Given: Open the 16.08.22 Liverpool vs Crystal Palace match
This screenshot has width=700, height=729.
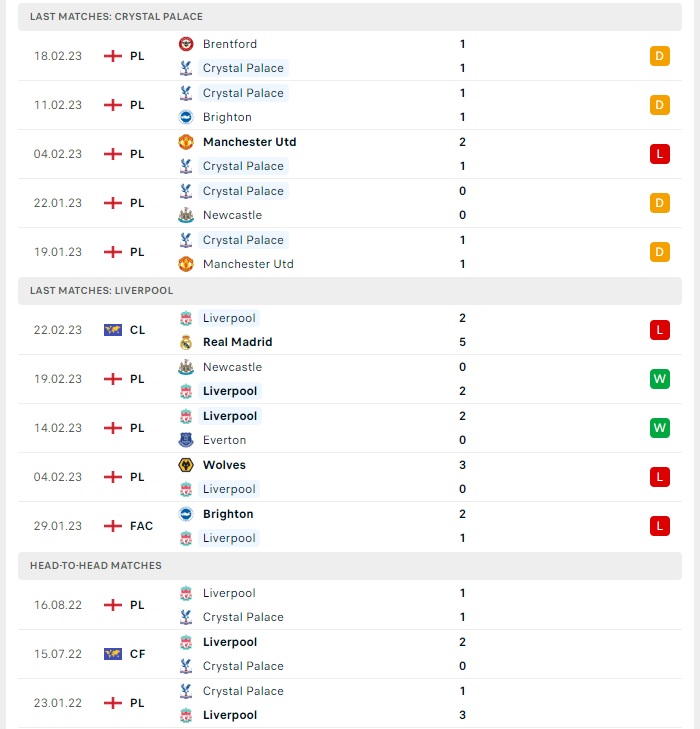Looking at the screenshot, I should click(350, 605).
